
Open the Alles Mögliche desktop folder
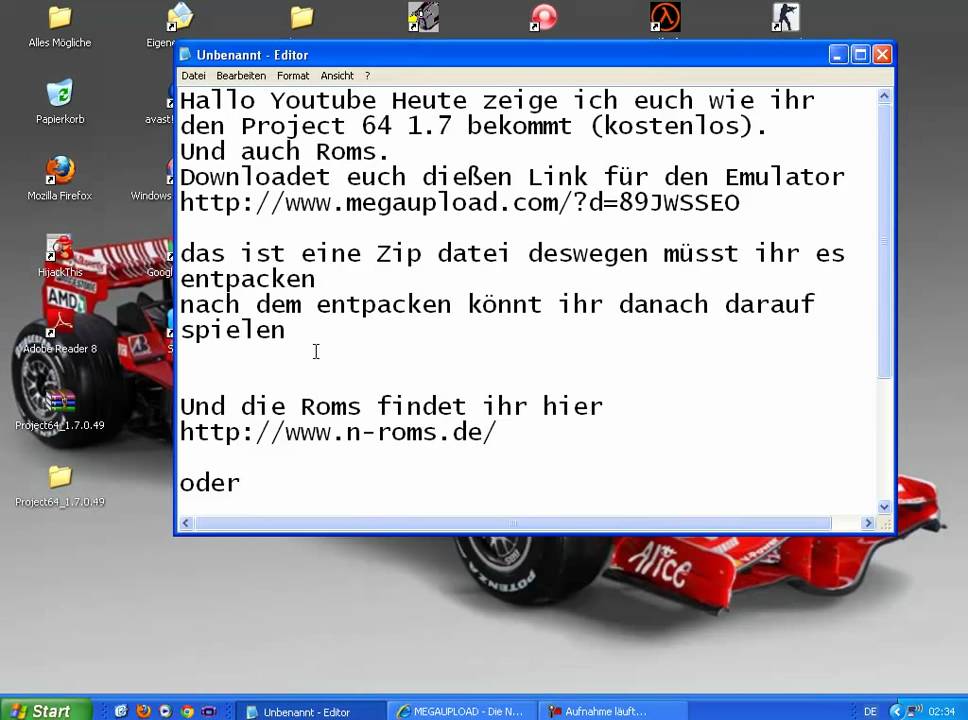(x=60, y=26)
